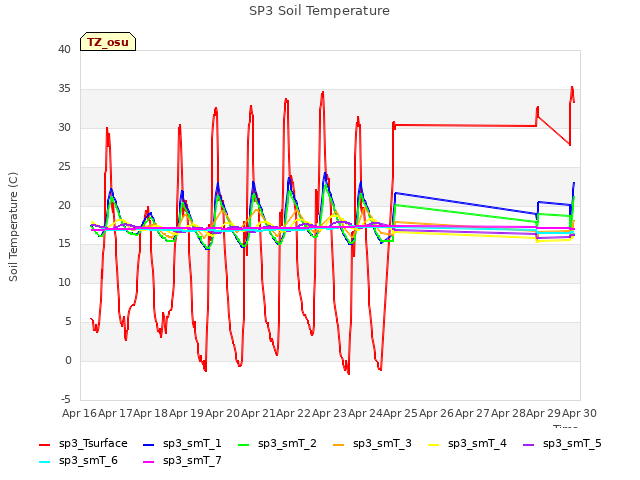Toggle the sp3_smT_4 legend entry
The width and height of the screenshot is (640, 480).
[467, 444]
